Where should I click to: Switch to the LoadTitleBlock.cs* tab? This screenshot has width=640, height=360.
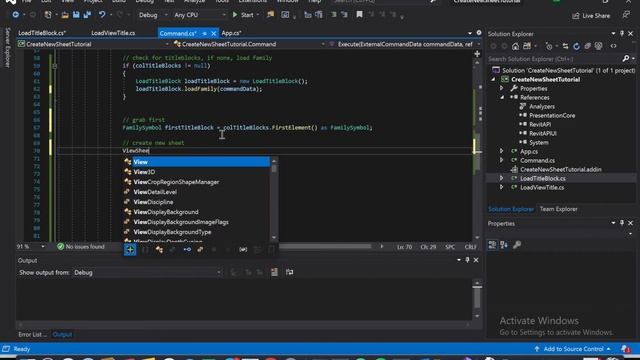point(42,33)
